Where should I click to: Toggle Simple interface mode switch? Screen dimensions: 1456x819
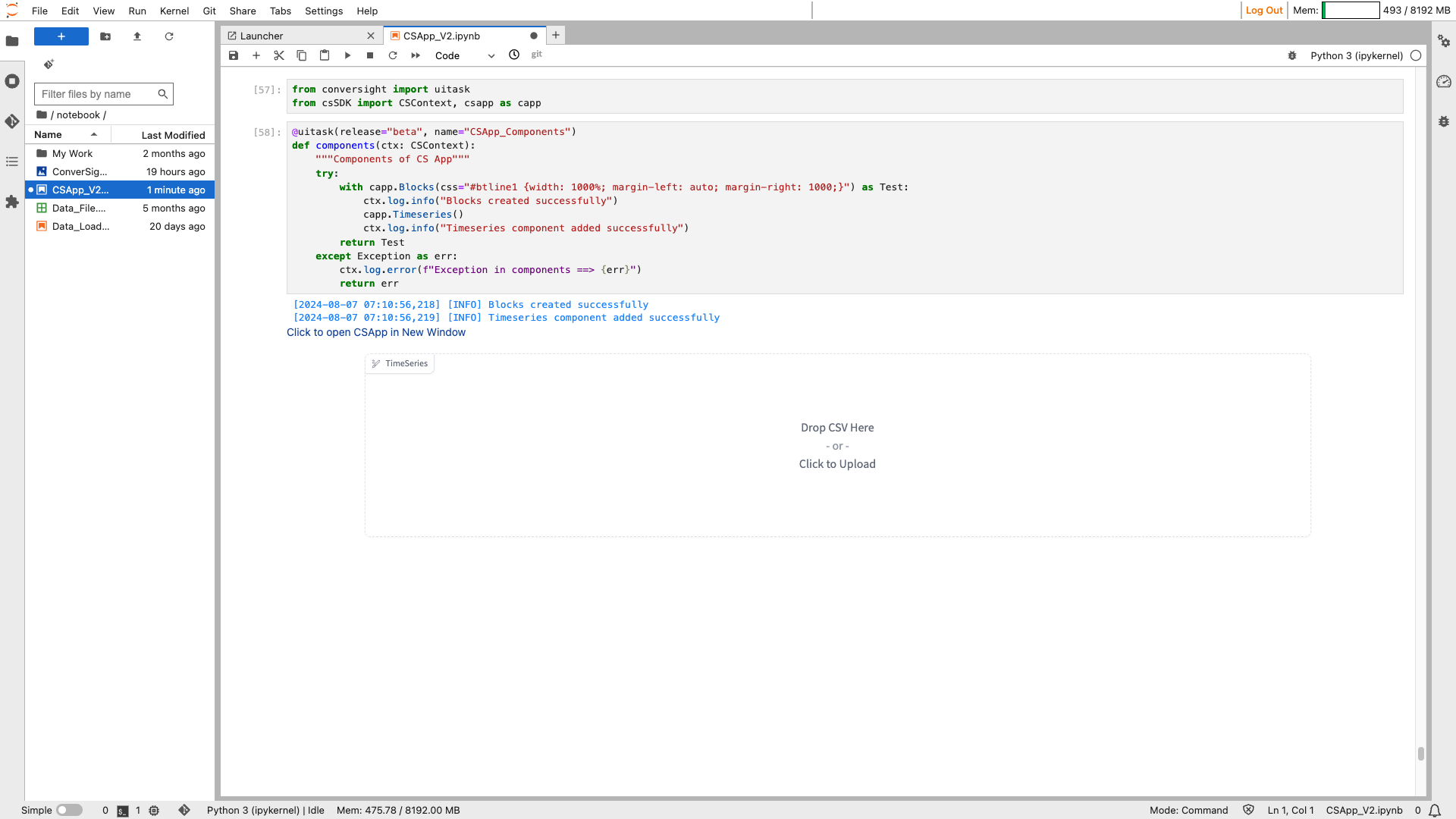pos(69,810)
